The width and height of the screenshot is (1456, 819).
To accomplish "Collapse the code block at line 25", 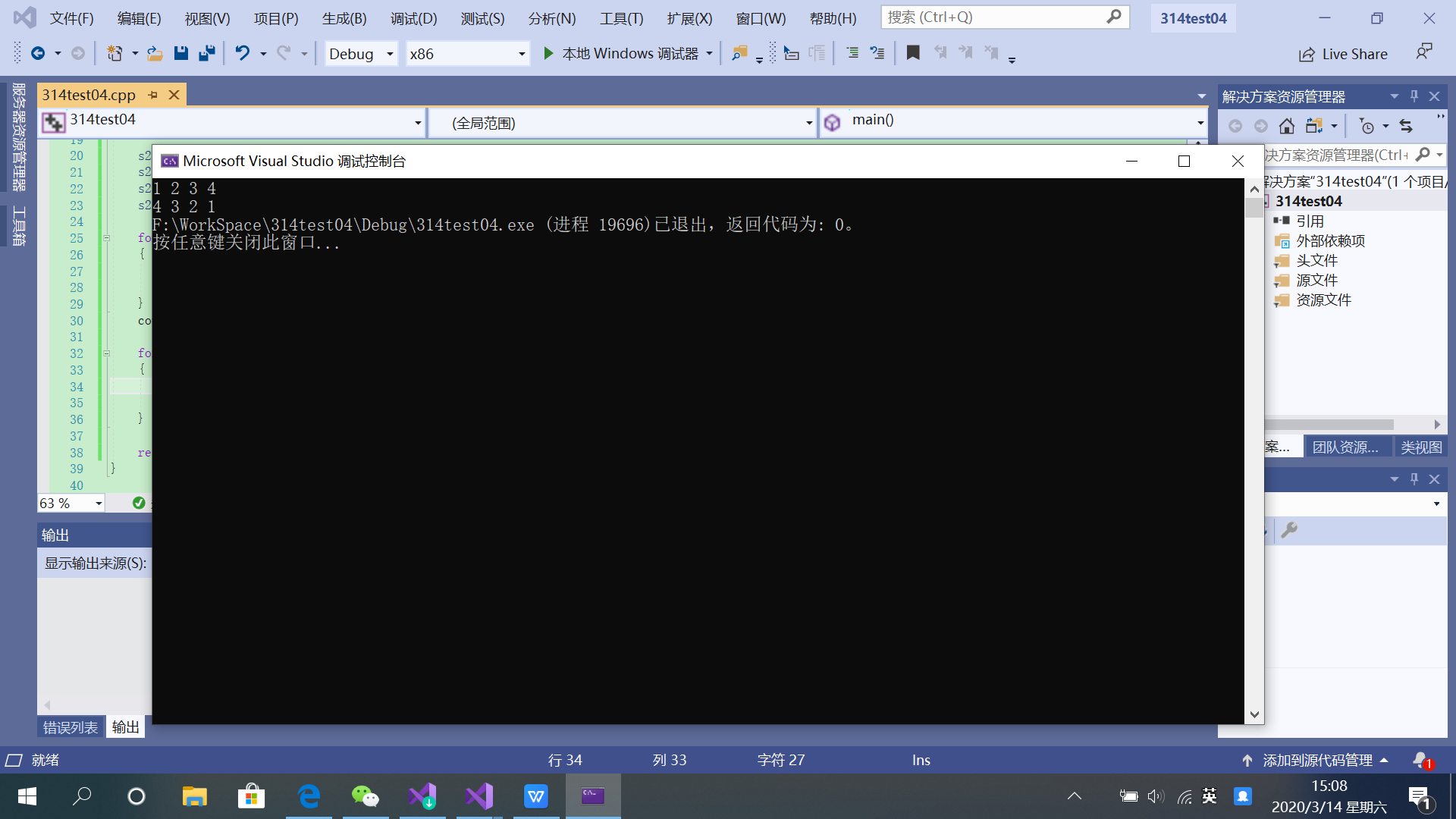I will 106,238.
